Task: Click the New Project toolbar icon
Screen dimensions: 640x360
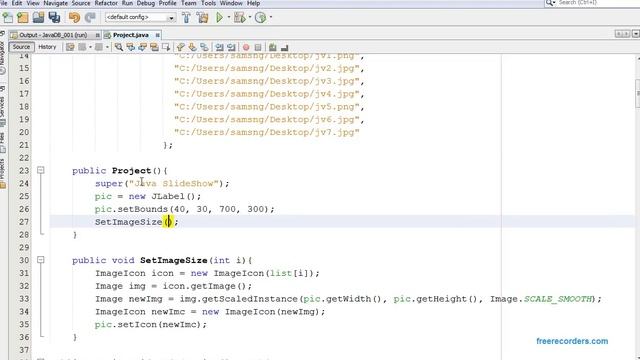Action: (23, 18)
